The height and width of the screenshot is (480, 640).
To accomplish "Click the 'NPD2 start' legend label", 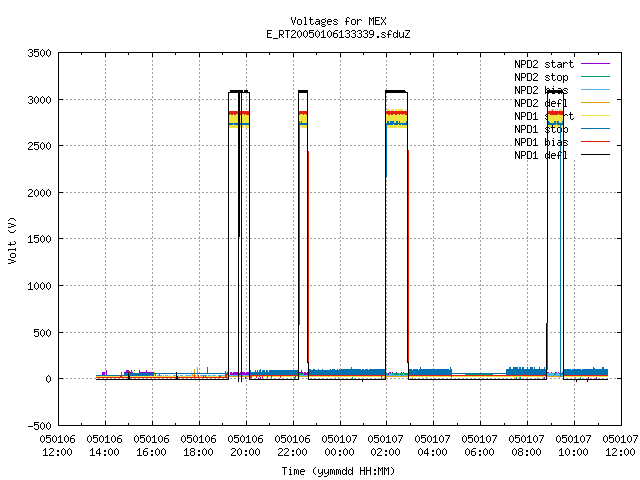I will [544, 64].
